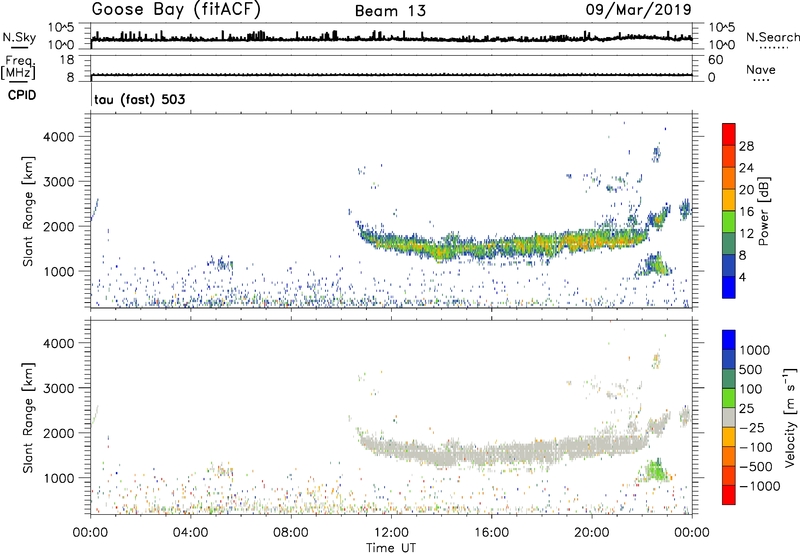800x554 pixels.
Task: Click the date '09/Mar/2019'
Action: point(638,10)
